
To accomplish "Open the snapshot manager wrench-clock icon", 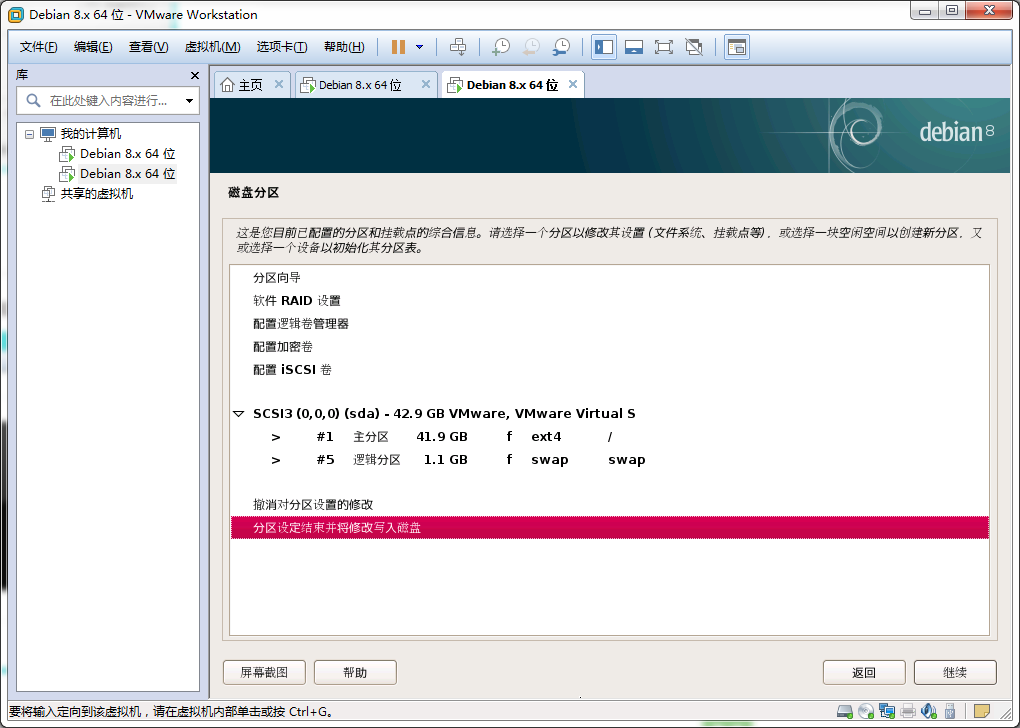I will [561, 47].
